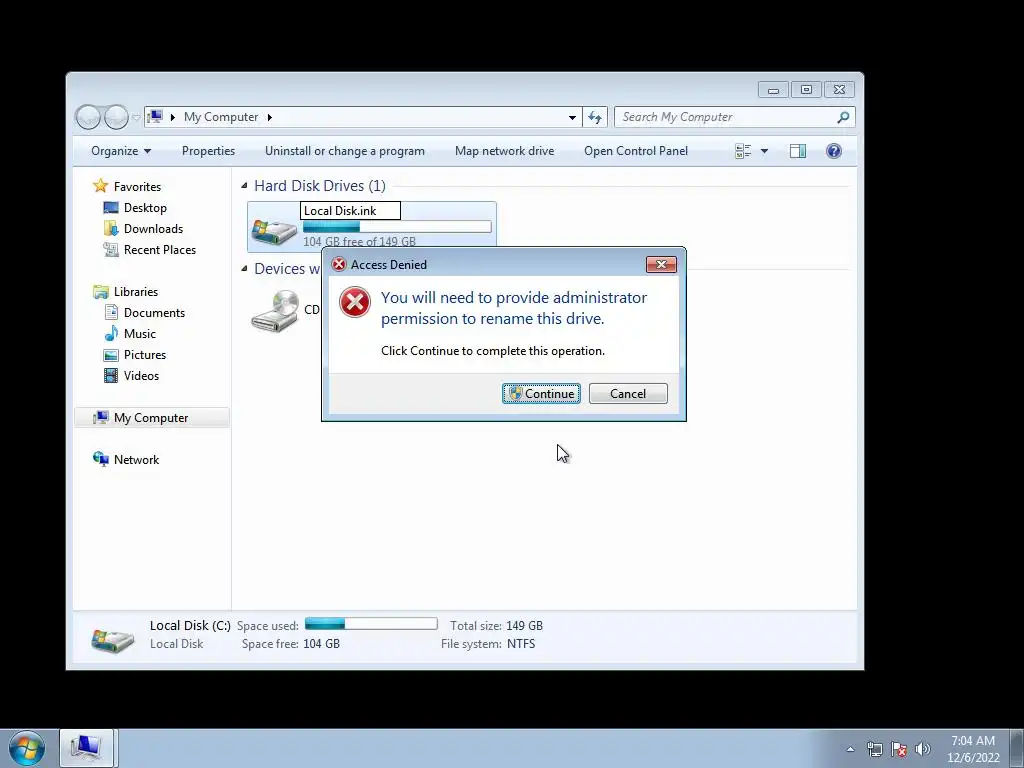Close the Access Denied dialog

[x=661, y=264]
